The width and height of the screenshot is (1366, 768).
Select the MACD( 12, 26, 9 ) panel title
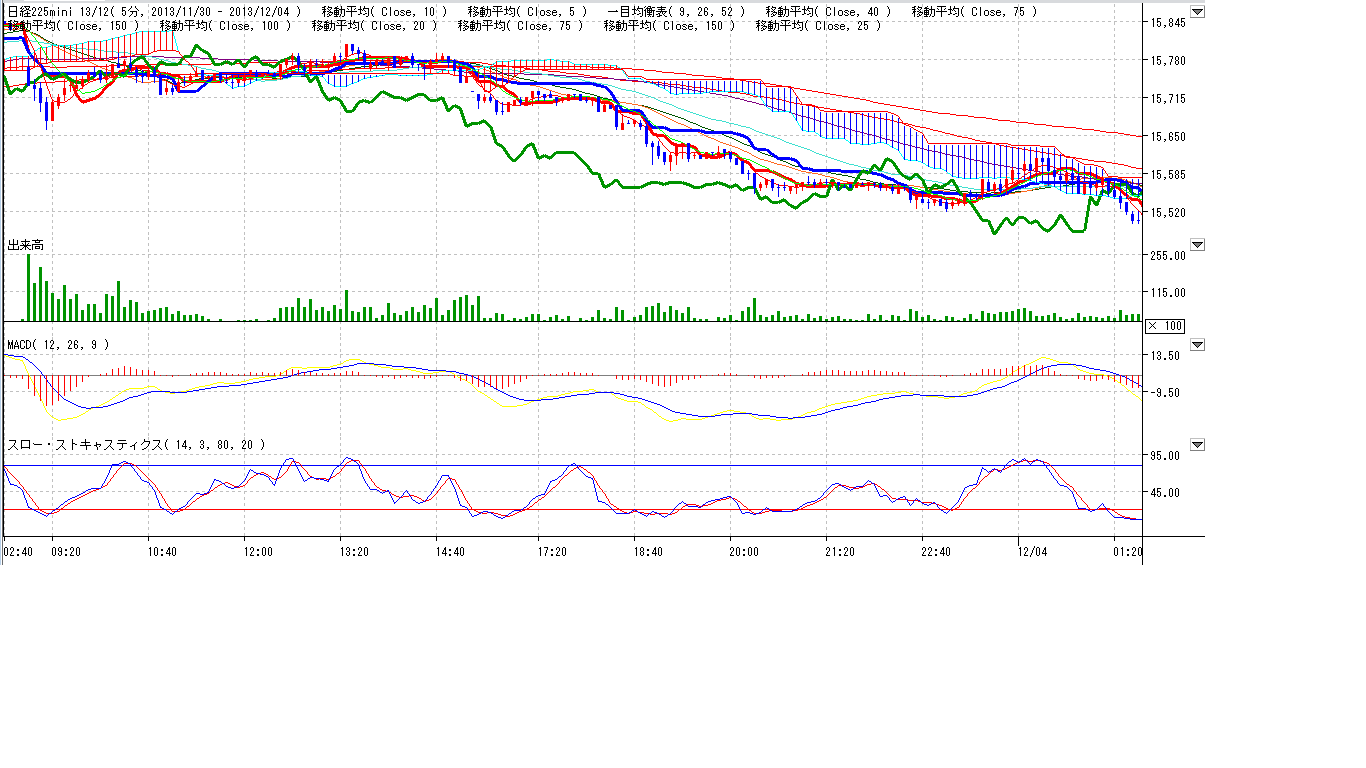click(58, 345)
